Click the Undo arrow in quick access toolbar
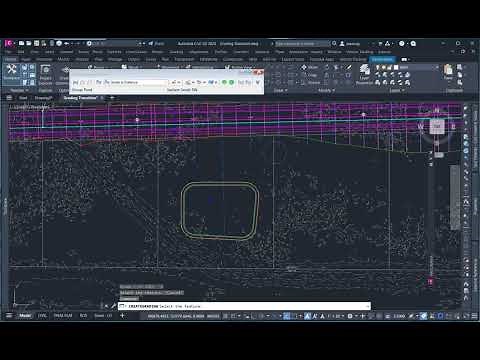 pos(67,43)
